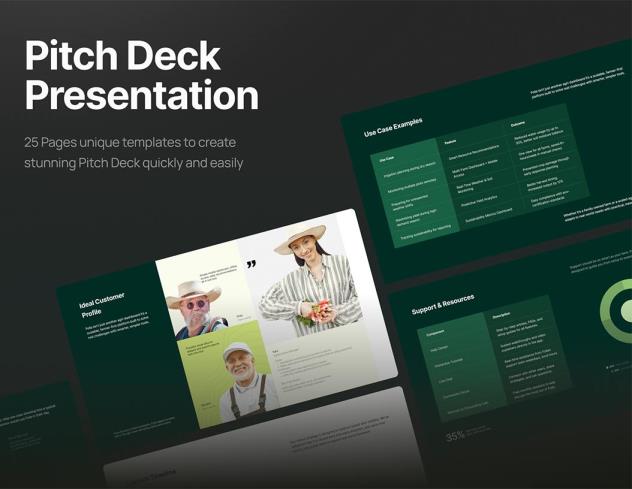The height and width of the screenshot is (489, 632).
Task: Click the quotation mark icon
Action: pos(250,265)
